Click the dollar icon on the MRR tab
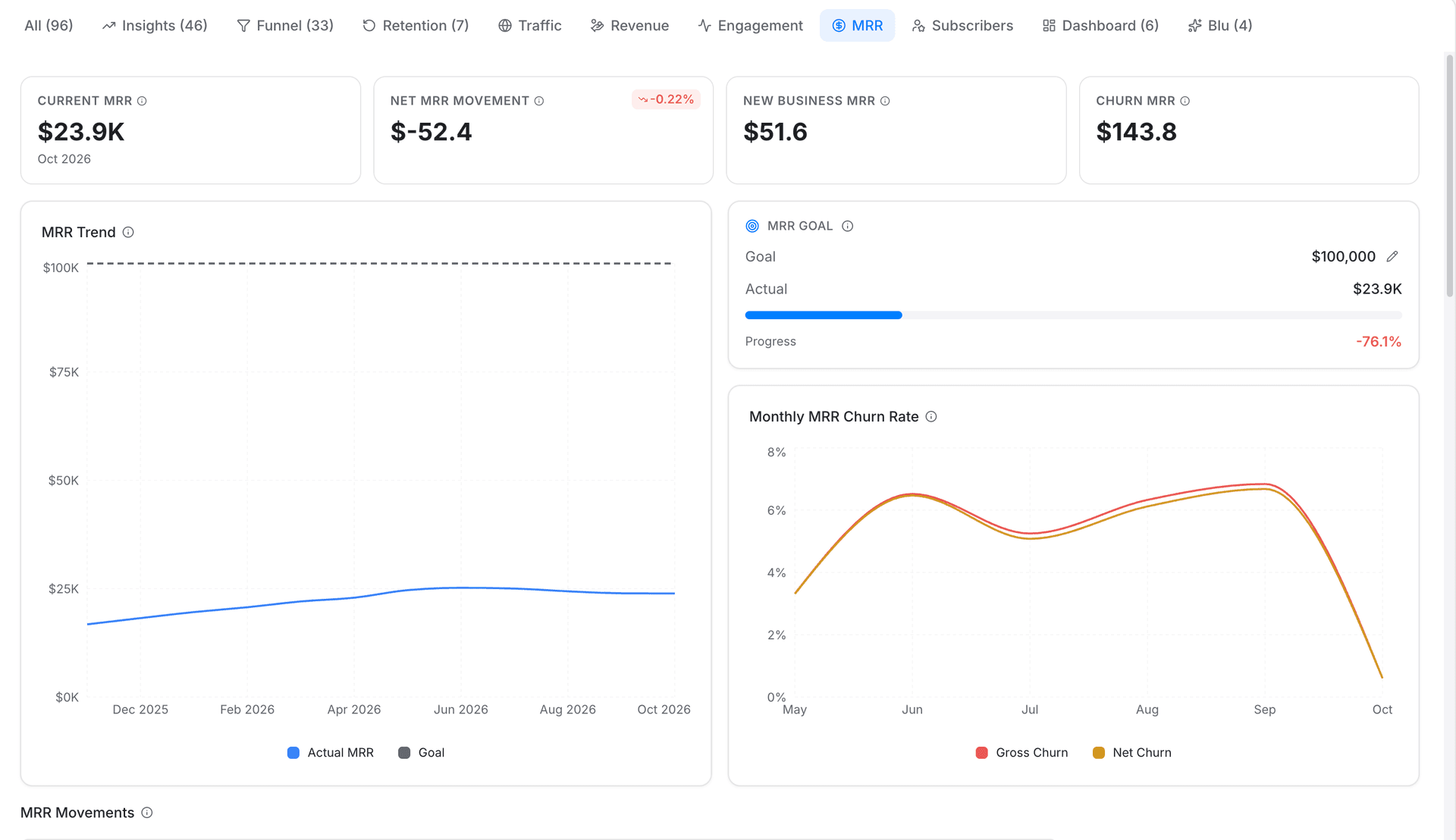Screen dimensions: 1456x840 839,26
